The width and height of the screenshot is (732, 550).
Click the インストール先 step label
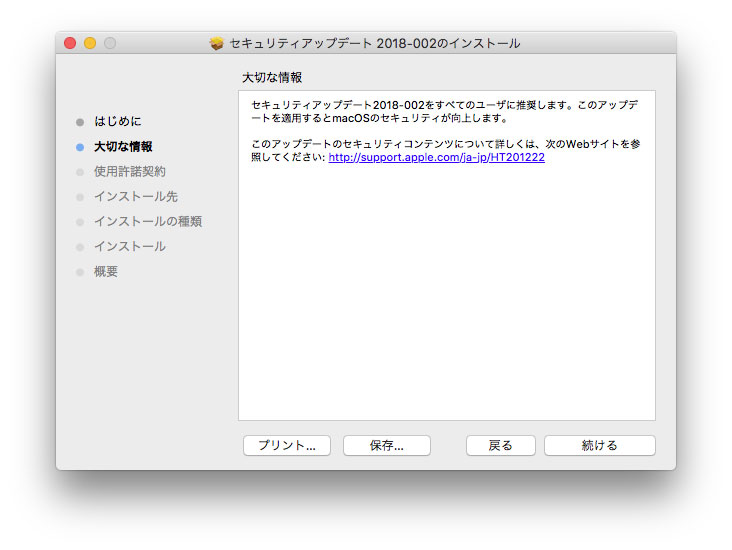(x=136, y=197)
